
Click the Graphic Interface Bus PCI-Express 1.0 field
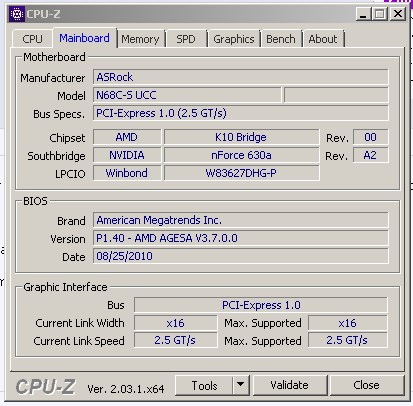pos(261,305)
